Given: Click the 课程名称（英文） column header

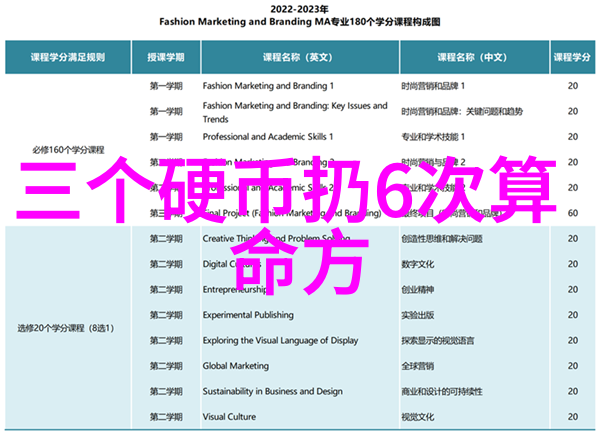Looking at the screenshot, I should point(298,57).
